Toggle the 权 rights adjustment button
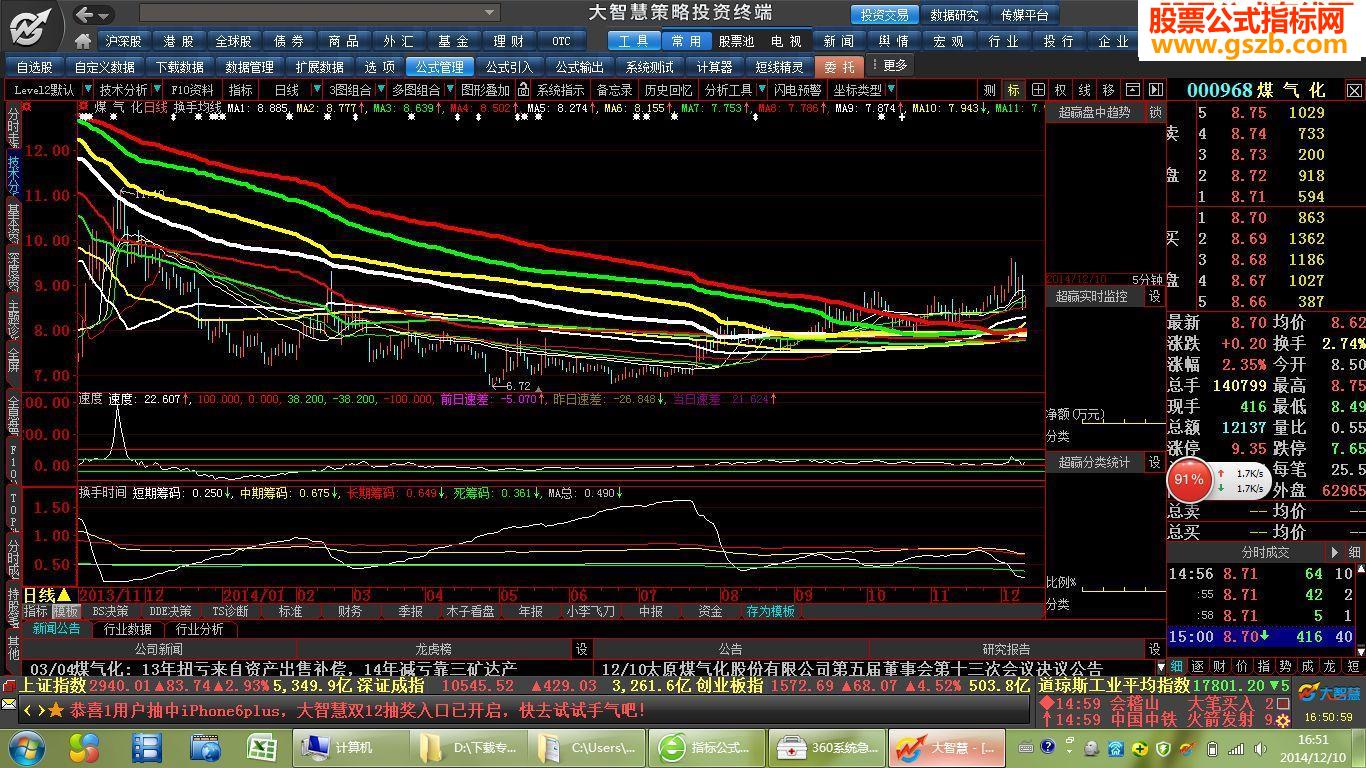 coord(1061,90)
